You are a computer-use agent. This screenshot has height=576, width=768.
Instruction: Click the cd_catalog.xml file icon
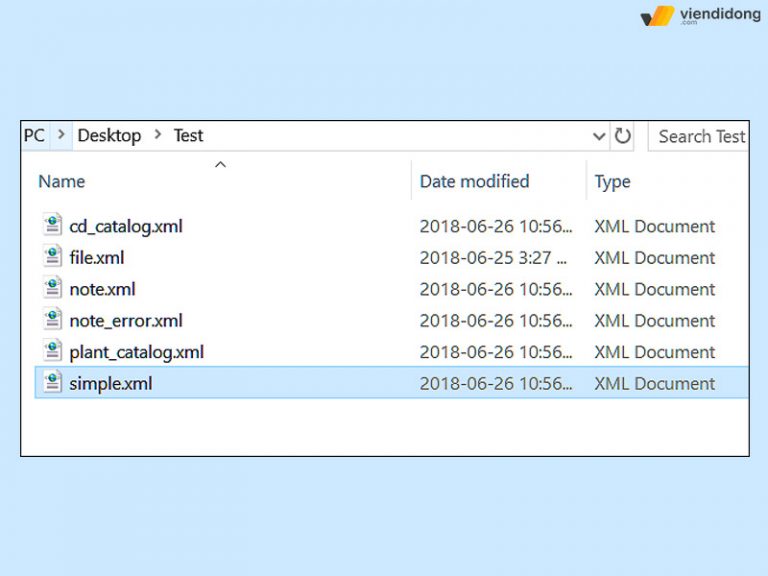[52, 226]
